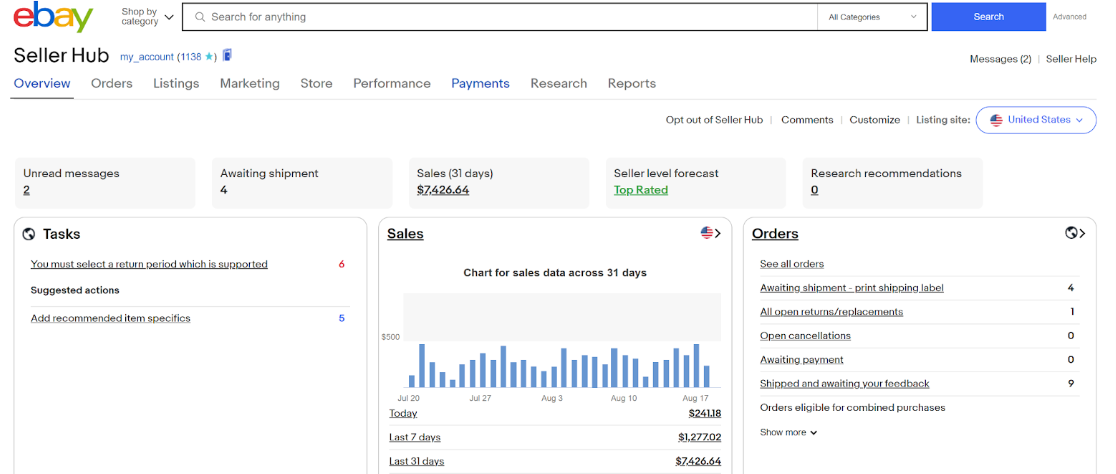Click the $1,277.02 sales amount
This screenshot has height=474, width=1116.
[x=700, y=437]
